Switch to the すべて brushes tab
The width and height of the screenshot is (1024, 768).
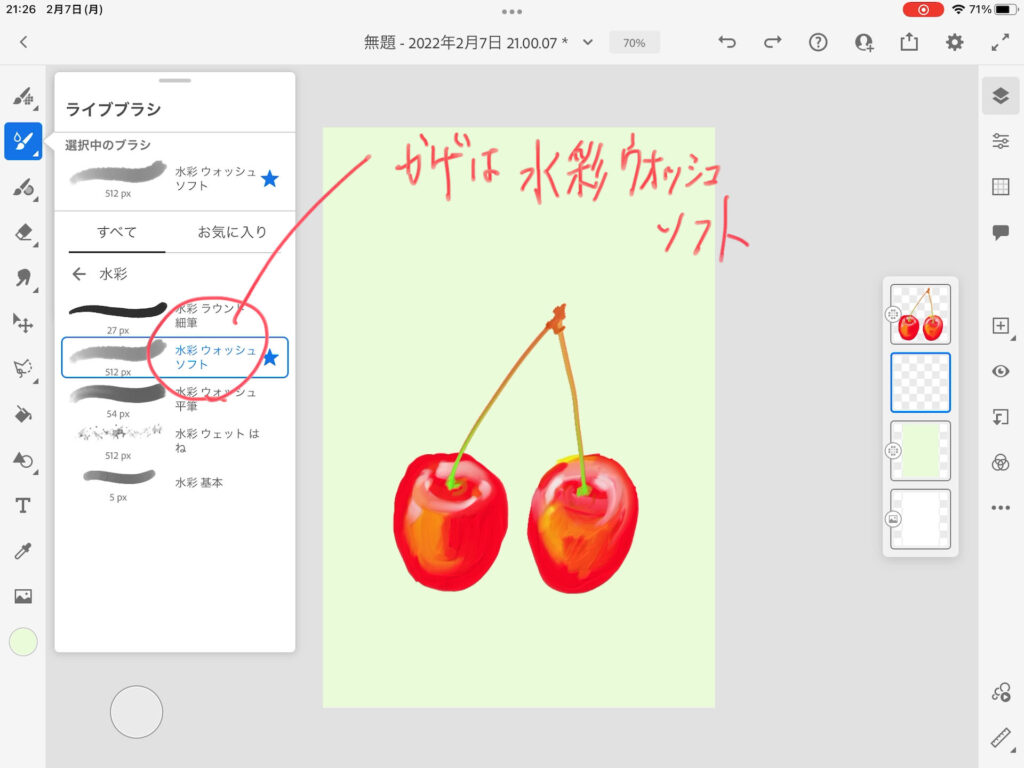pos(117,232)
